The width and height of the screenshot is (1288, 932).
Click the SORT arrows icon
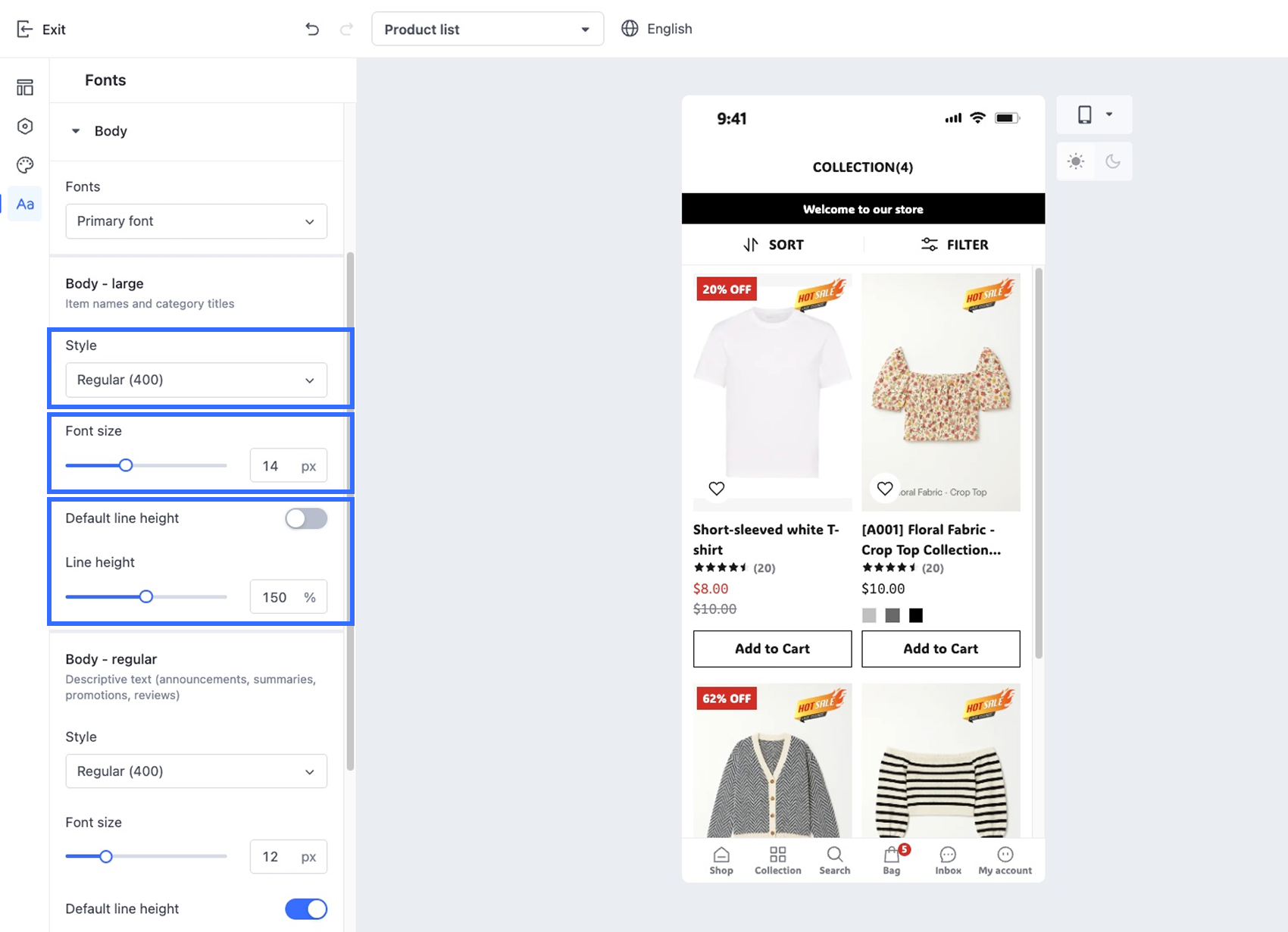click(750, 245)
